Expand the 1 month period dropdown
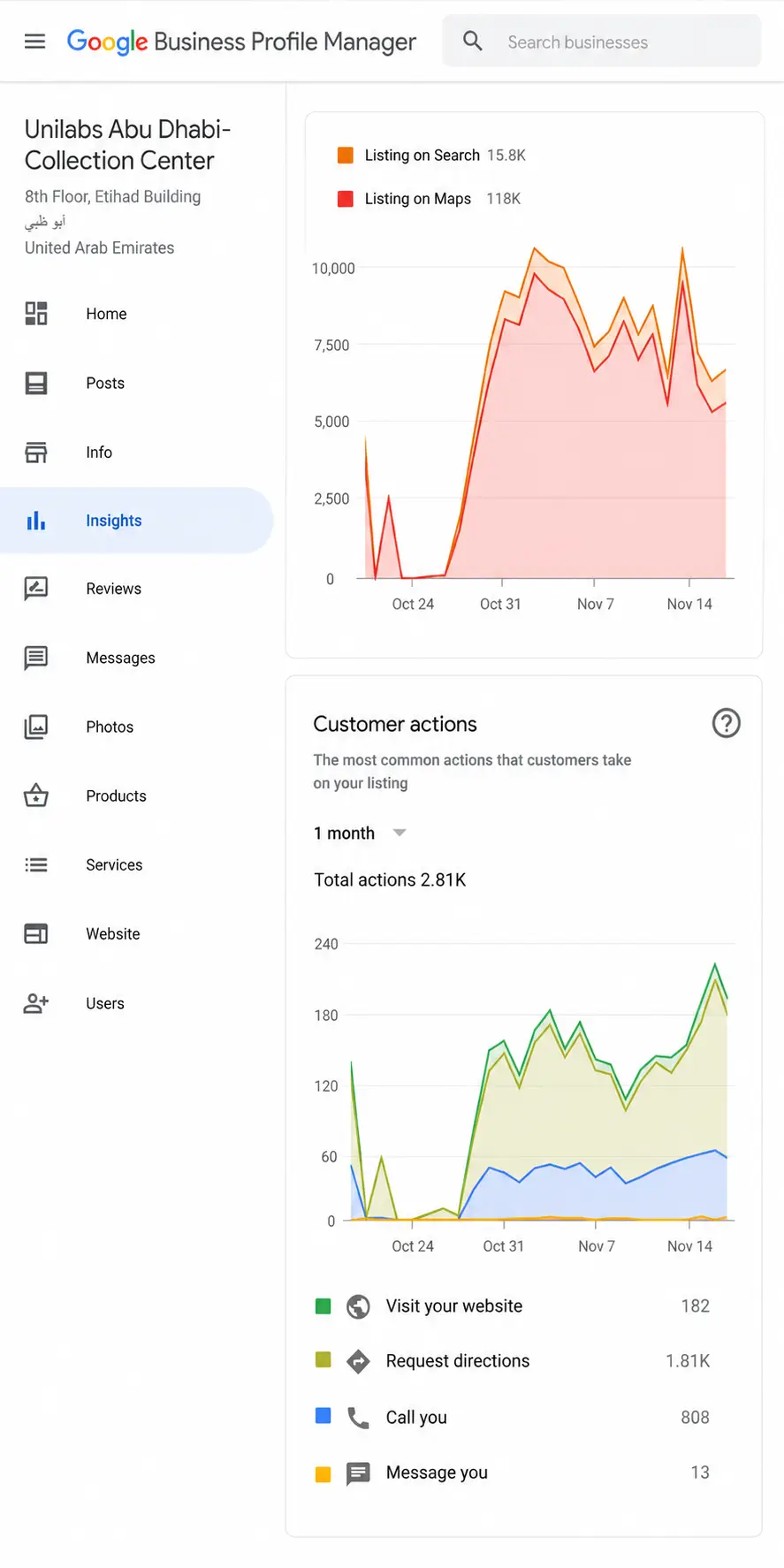Screen dimensions: 784x1568 pyautogui.click(x=400, y=833)
